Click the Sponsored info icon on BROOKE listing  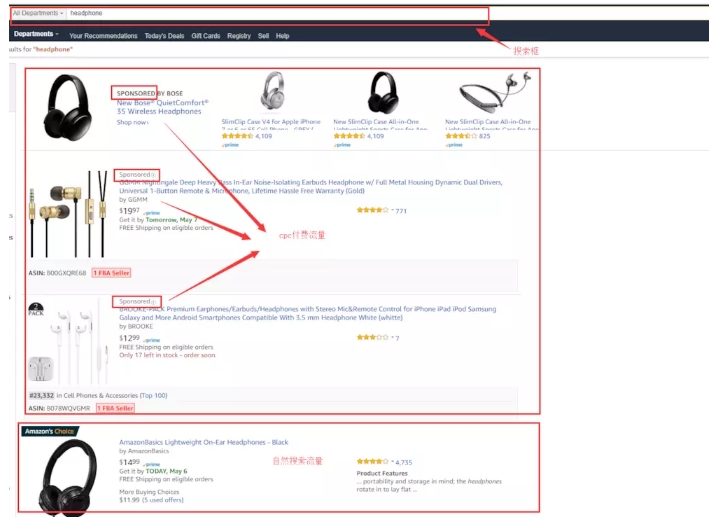point(153,301)
